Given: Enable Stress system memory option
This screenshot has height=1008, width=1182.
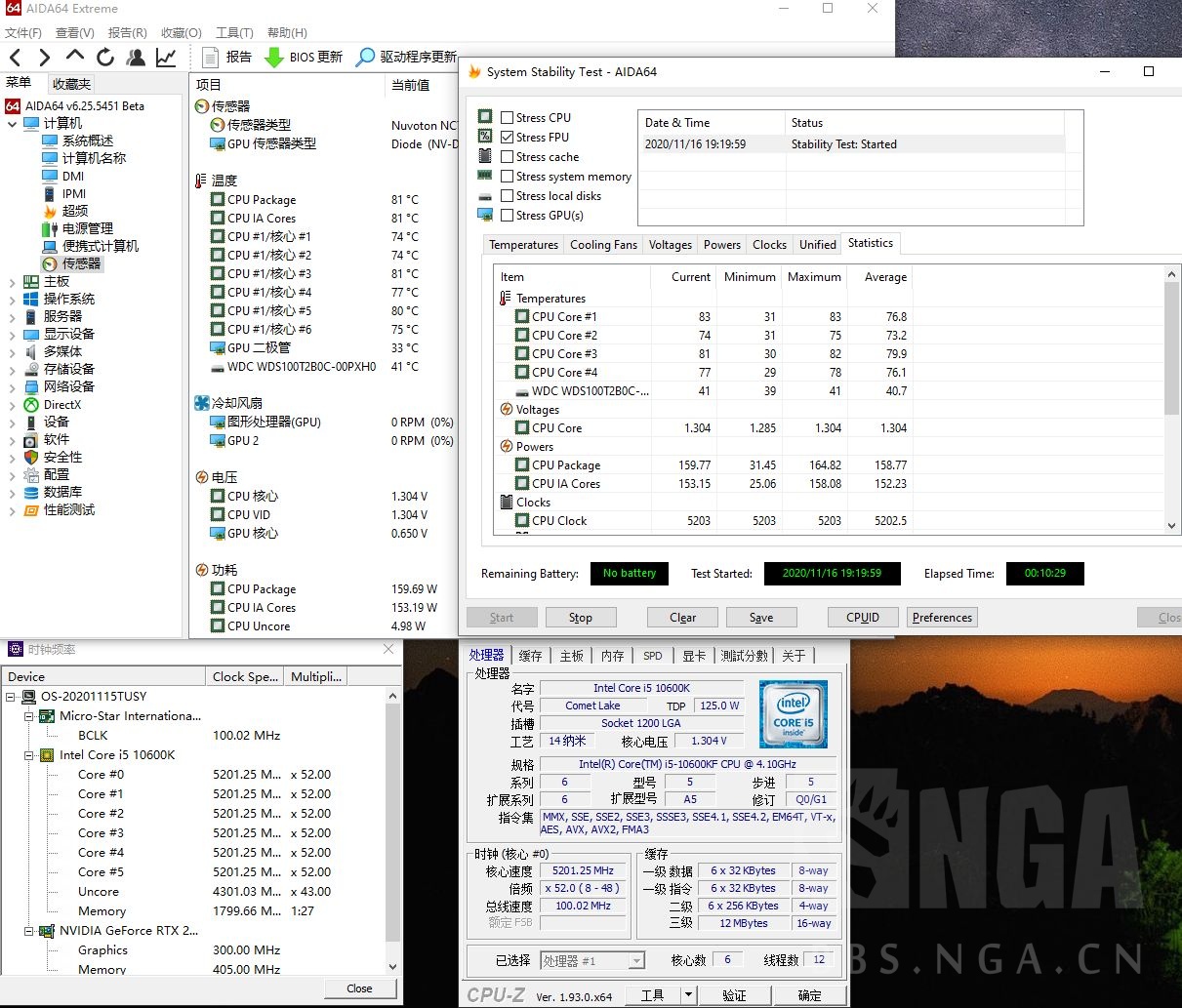Looking at the screenshot, I should pyautogui.click(x=507, y=177).
